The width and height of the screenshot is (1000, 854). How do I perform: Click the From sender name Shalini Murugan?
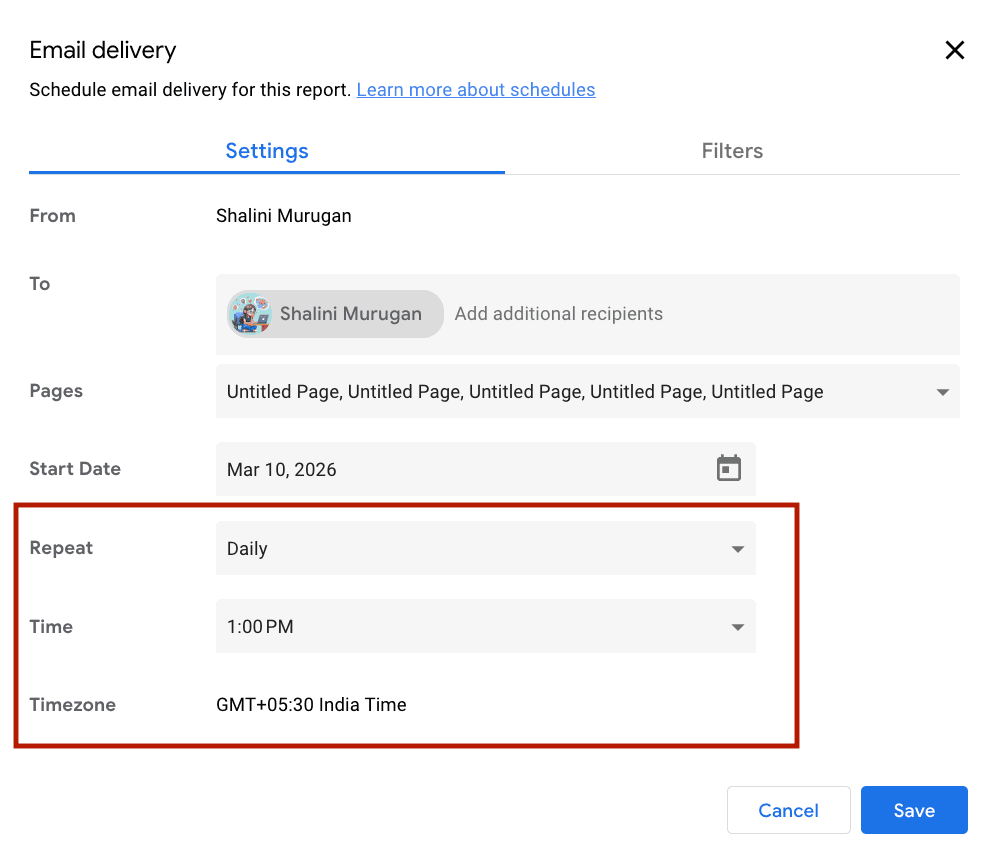point(284,216)
